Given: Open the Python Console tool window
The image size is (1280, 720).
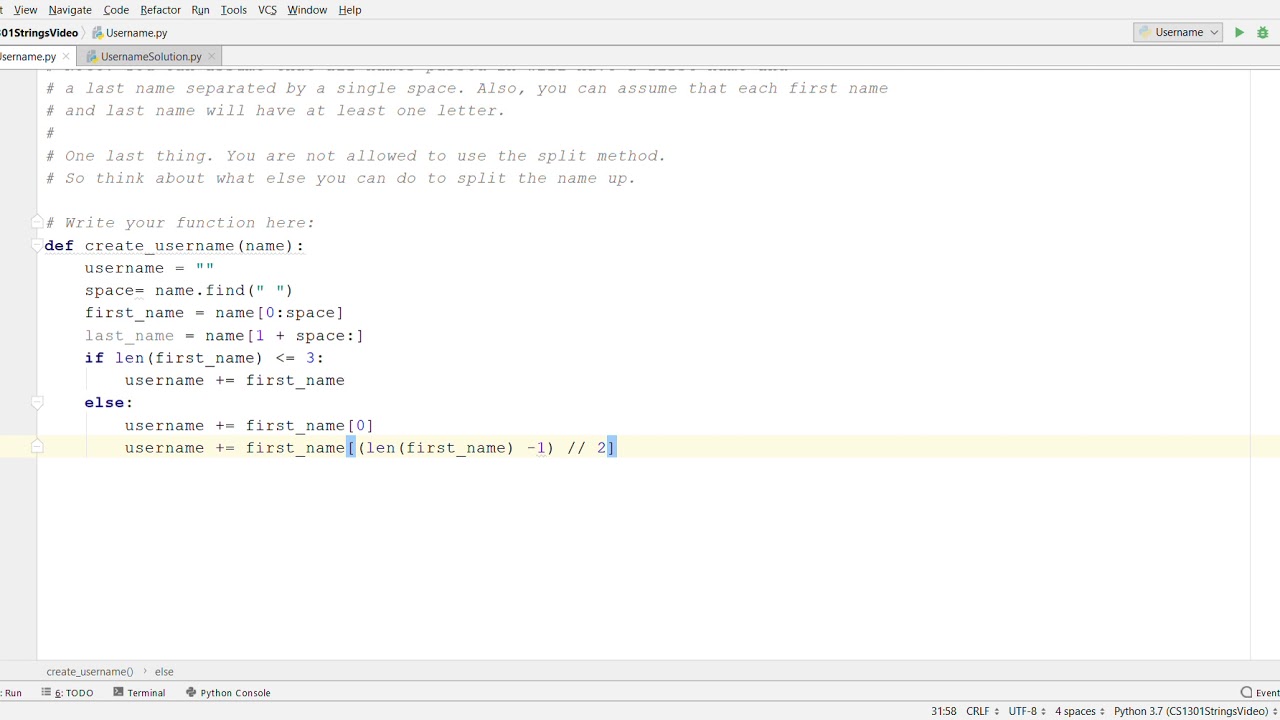Looking at the screenshot, I should [228, 692].
